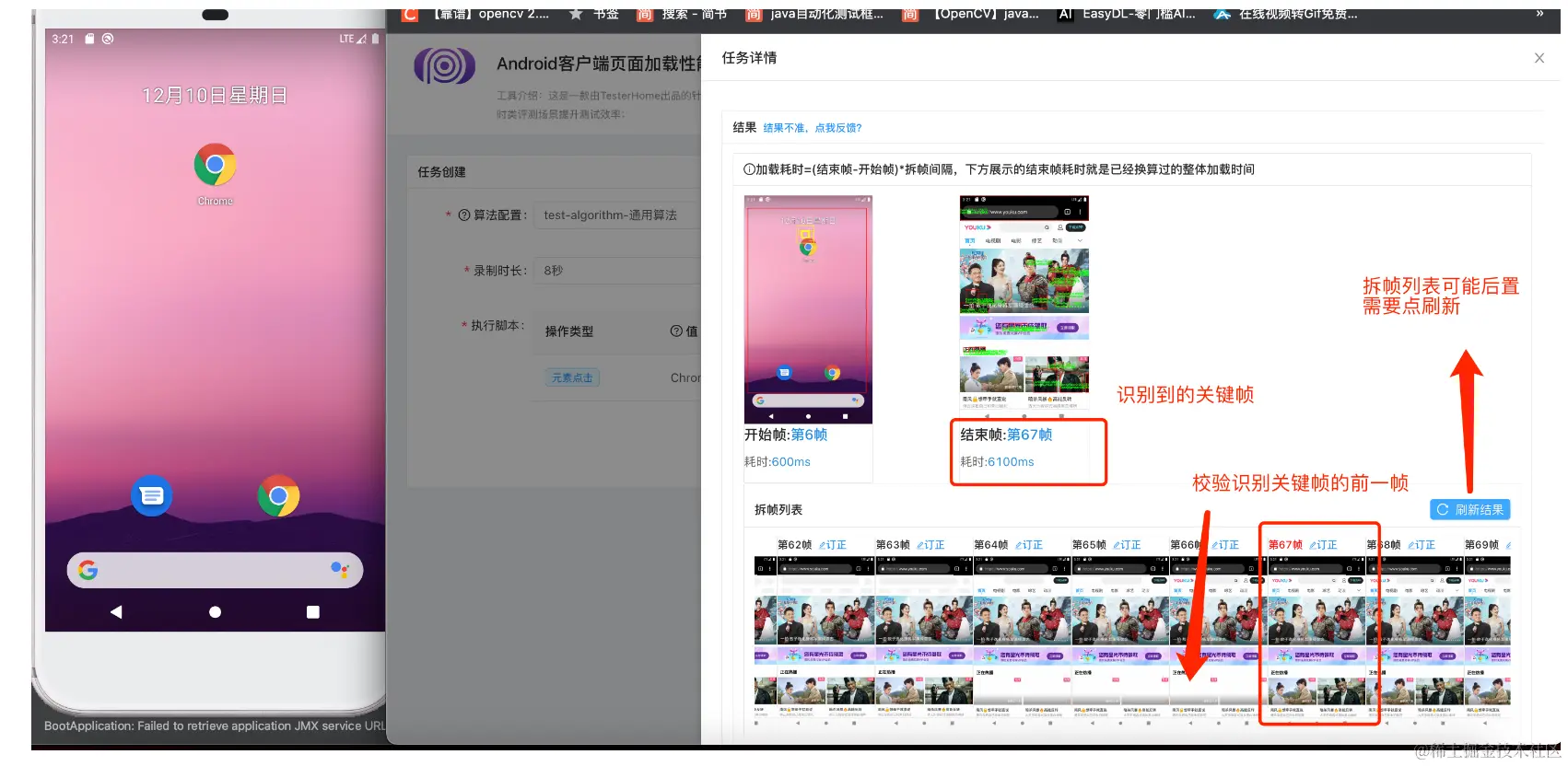Screen dimensions: 1568x766
Task: Close the 任务详情 drawer
Action: (x=1539, y=58)
